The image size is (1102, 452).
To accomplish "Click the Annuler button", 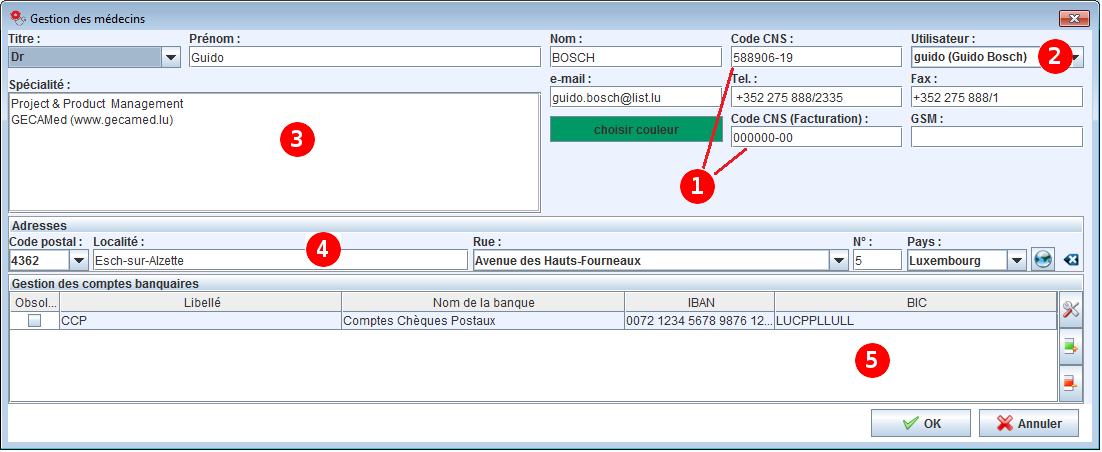I will pos(1027,423).
